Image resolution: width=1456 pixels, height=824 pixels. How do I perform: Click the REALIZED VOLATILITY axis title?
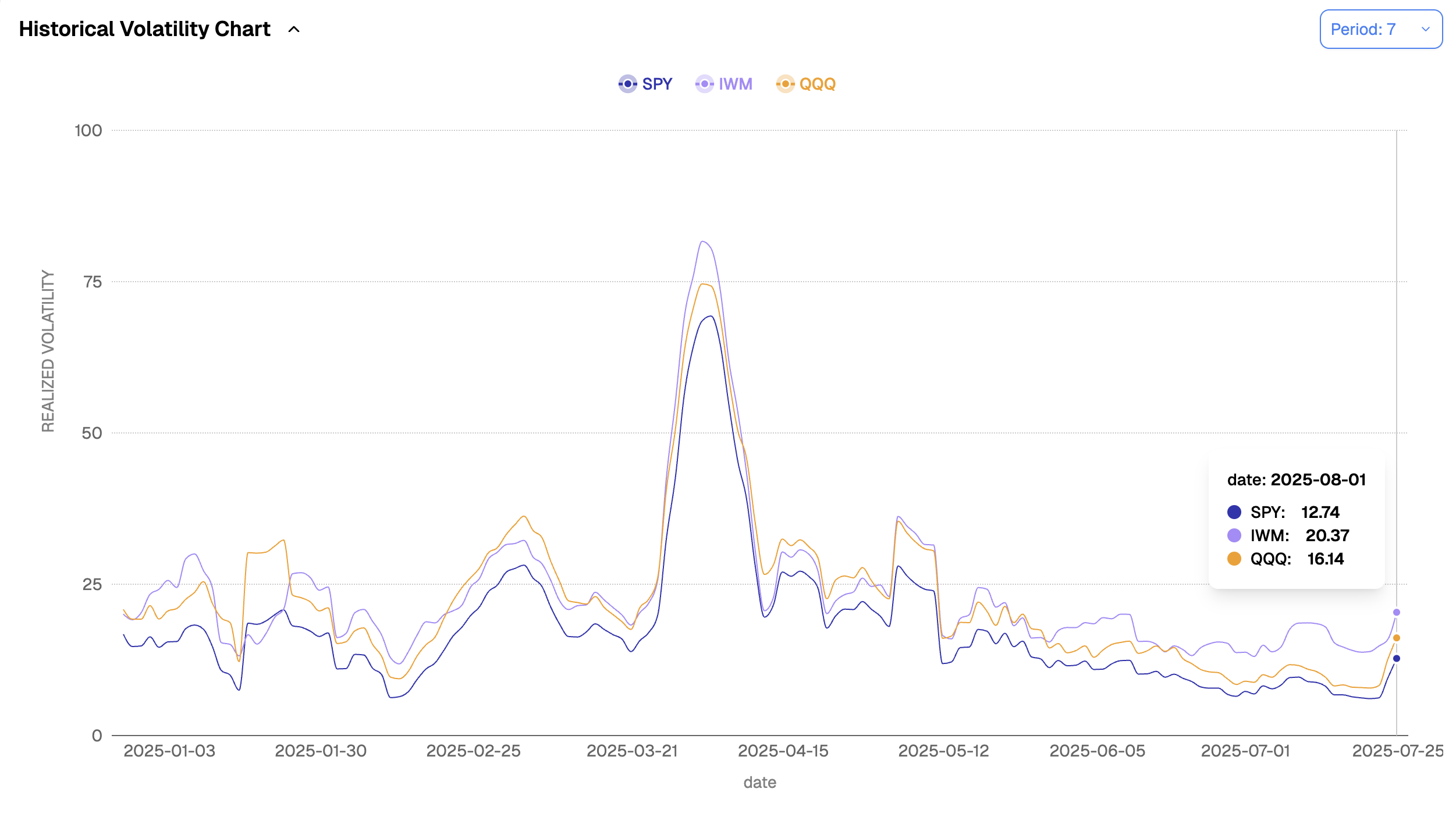(48, 351)
